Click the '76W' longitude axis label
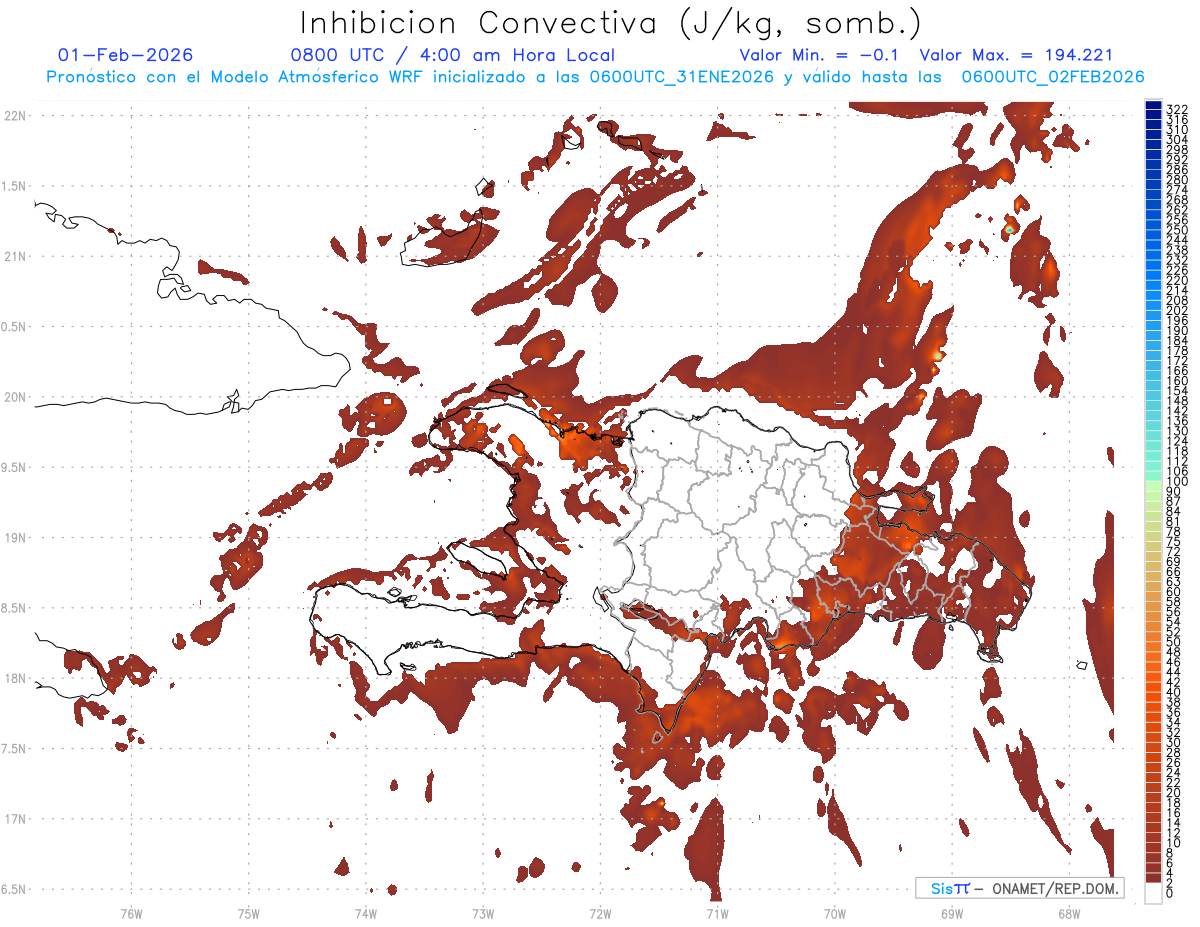 (132, 913)
